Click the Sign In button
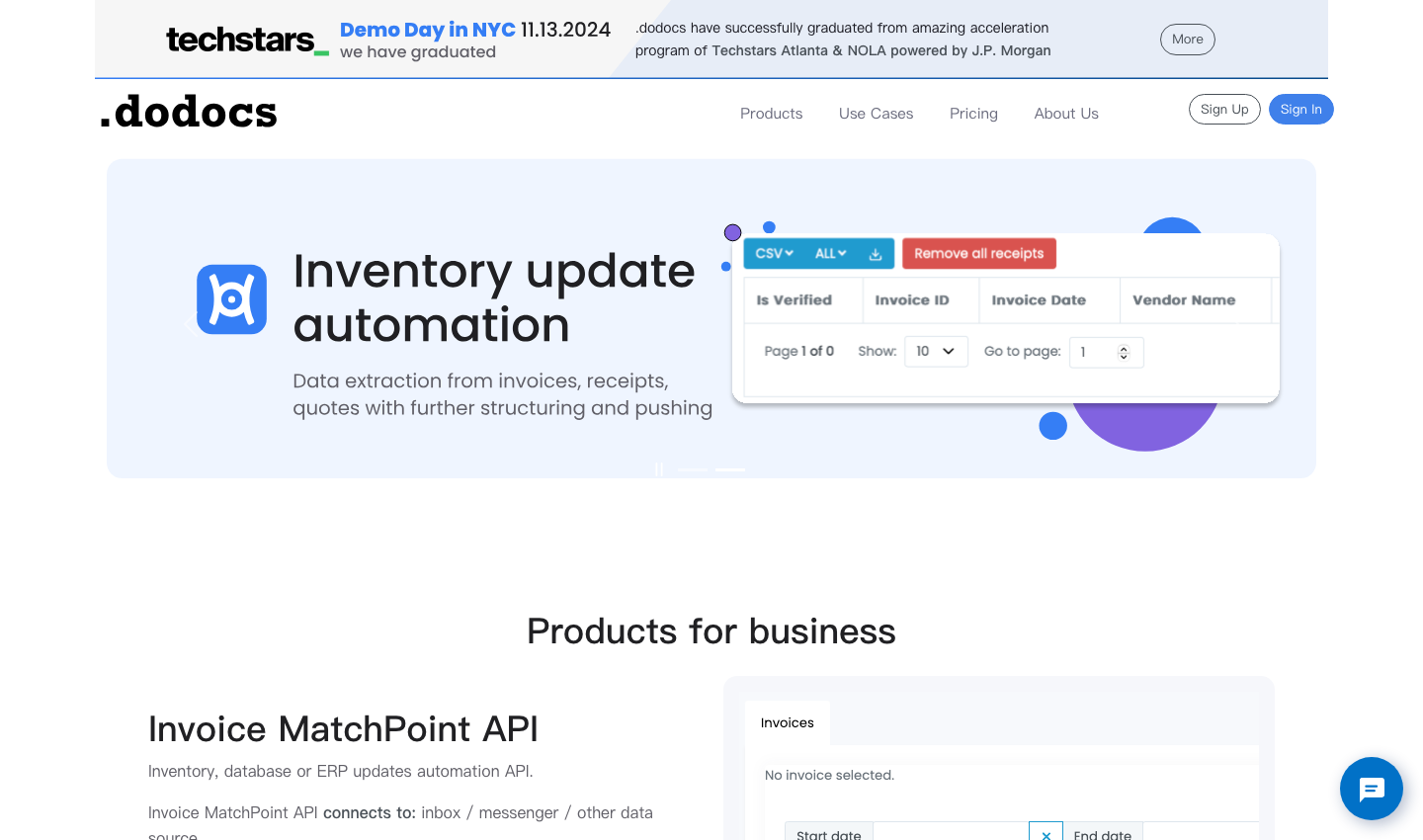Image resolution: width=1423 pixels, height=840 pixels. (x=1301, y=110)
